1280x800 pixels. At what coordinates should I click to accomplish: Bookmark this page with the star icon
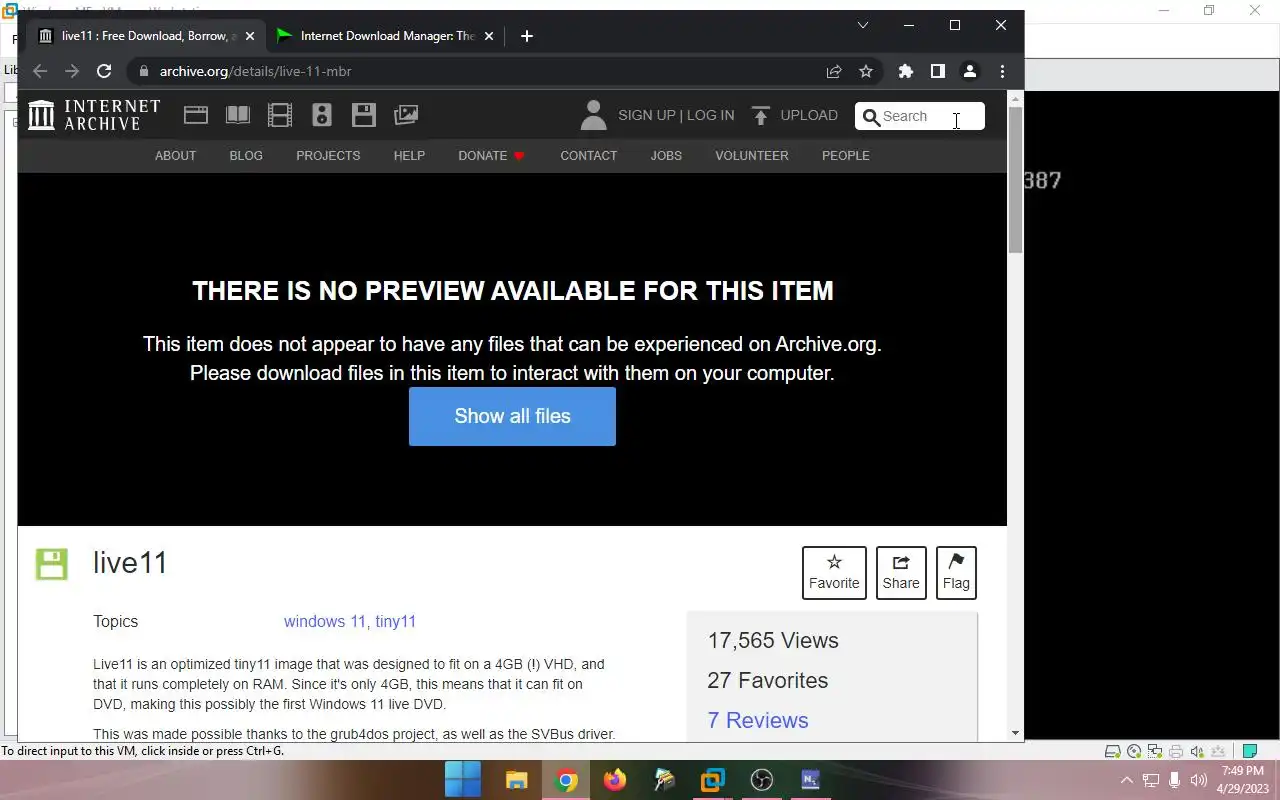point(866,71)
